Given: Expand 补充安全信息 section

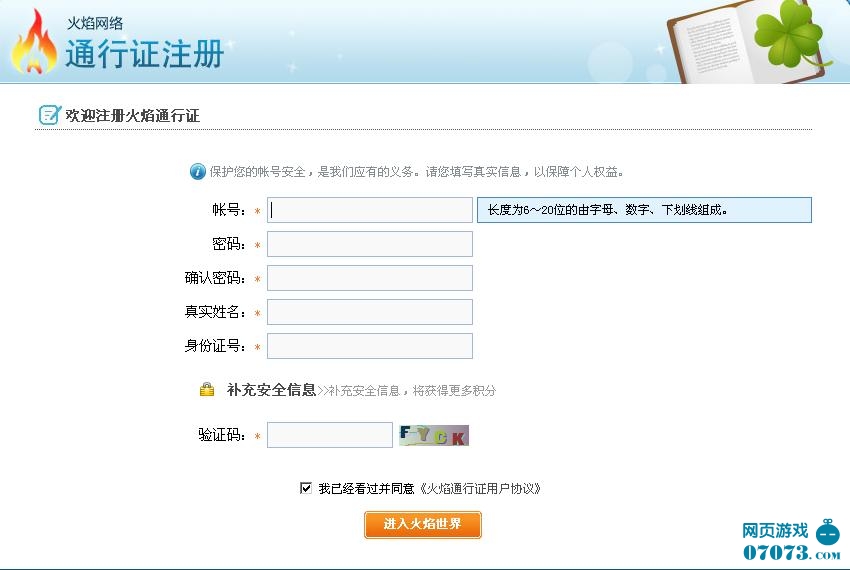Looking at the screenshot, I should tap(271, 390).
